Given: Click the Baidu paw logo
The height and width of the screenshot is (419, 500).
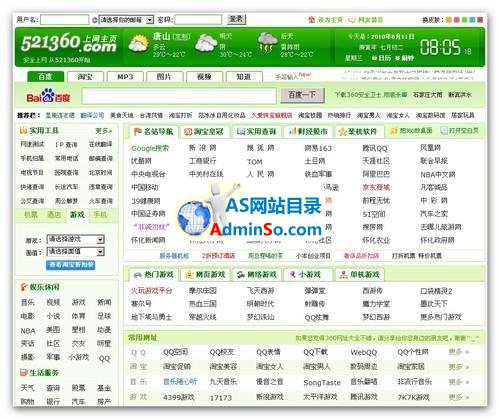Looking at the screenshot, I should click(x=48, y=95).
